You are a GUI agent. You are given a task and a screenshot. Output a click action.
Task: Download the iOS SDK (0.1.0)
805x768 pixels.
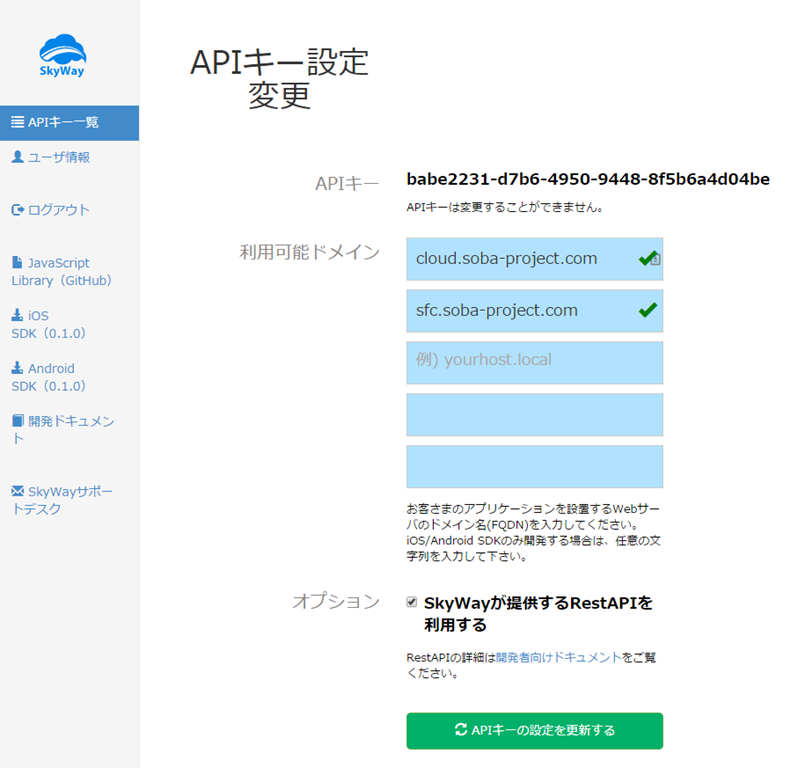(49, 324)
